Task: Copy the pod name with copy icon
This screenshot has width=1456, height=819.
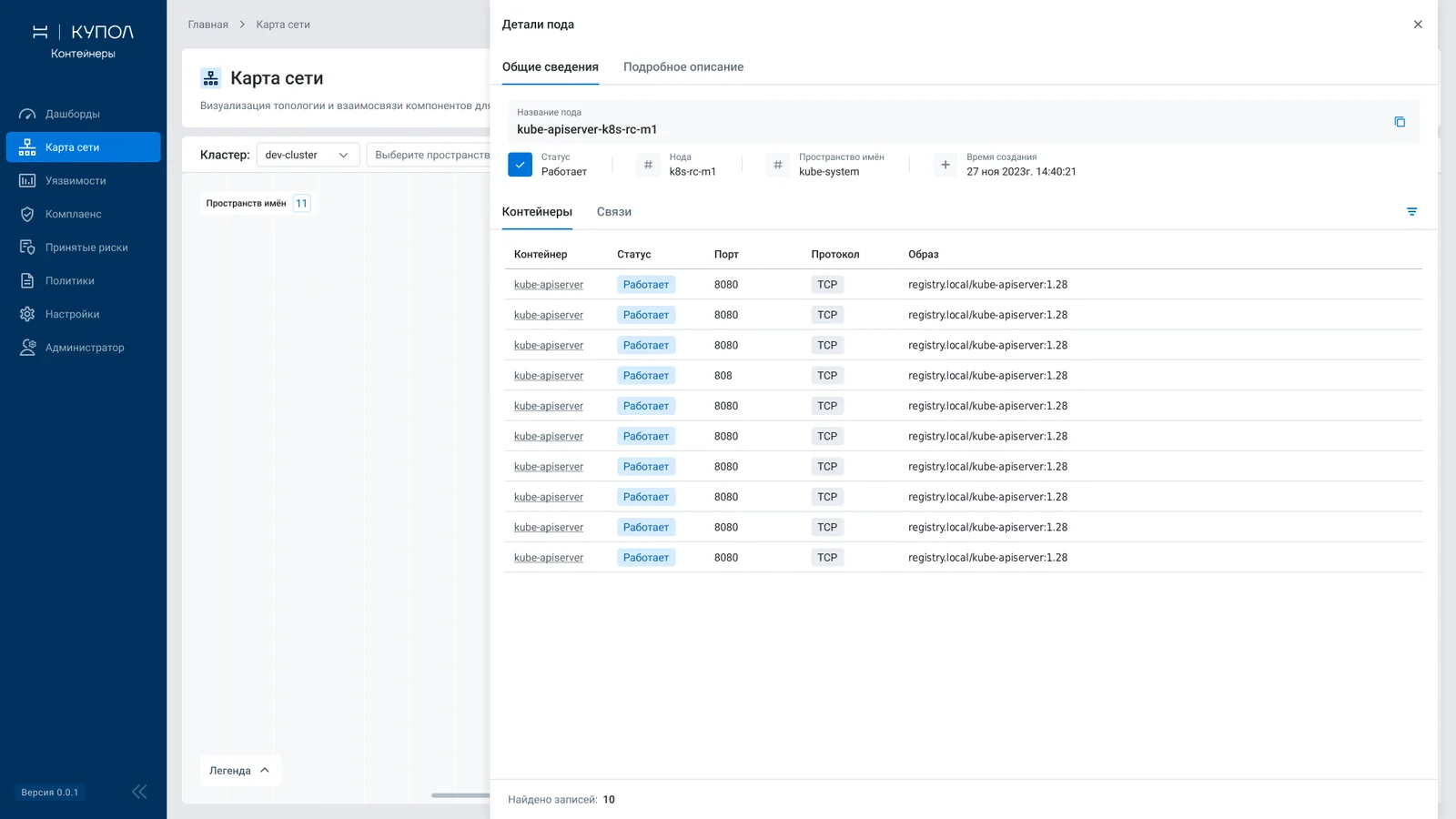Action: [x=1400, y=122]
